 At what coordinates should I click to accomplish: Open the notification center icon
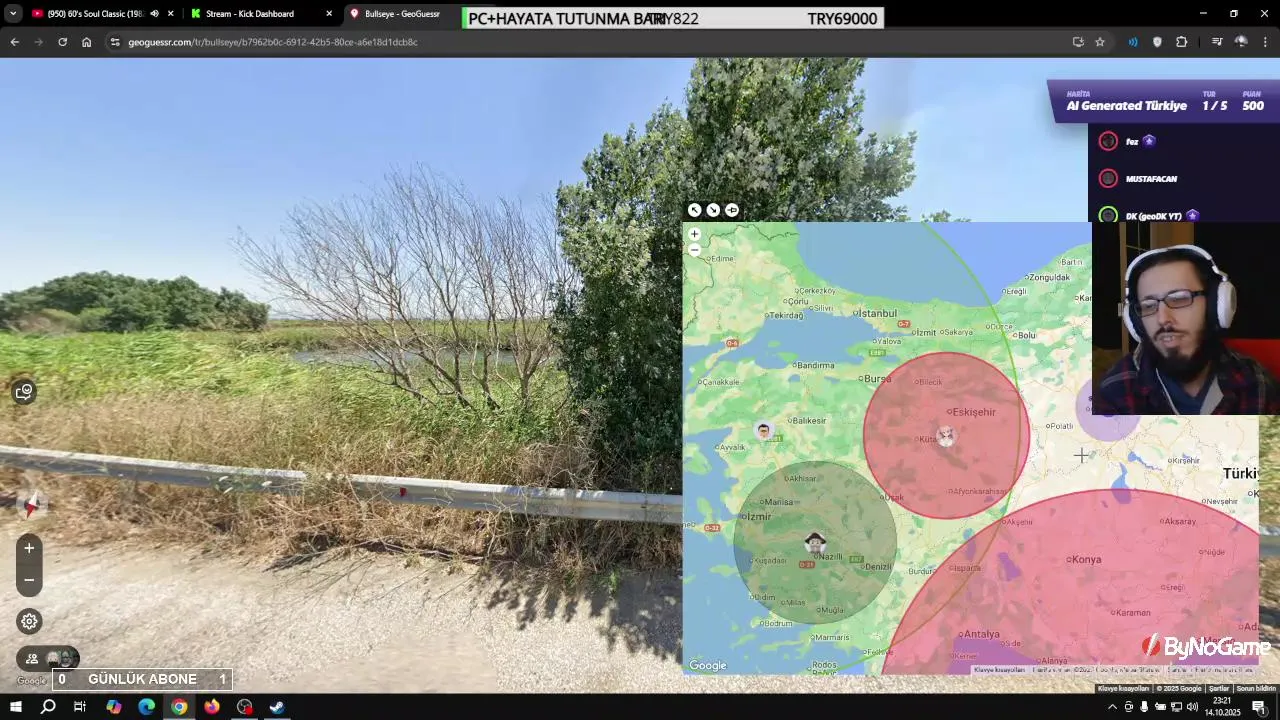[x=1259, y=707]
